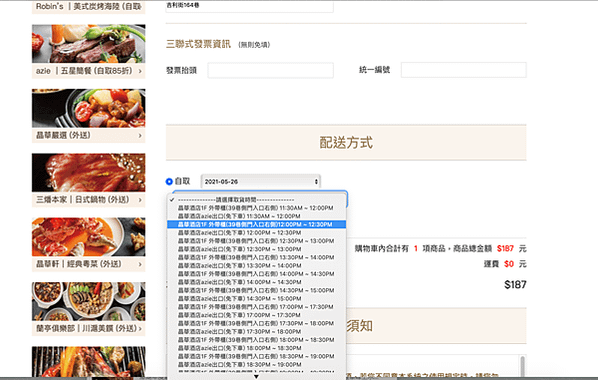Viewport: 598px width, 380px height.
Task: Click the red $187 商品總金額 value
Action: tap(505, 249)
